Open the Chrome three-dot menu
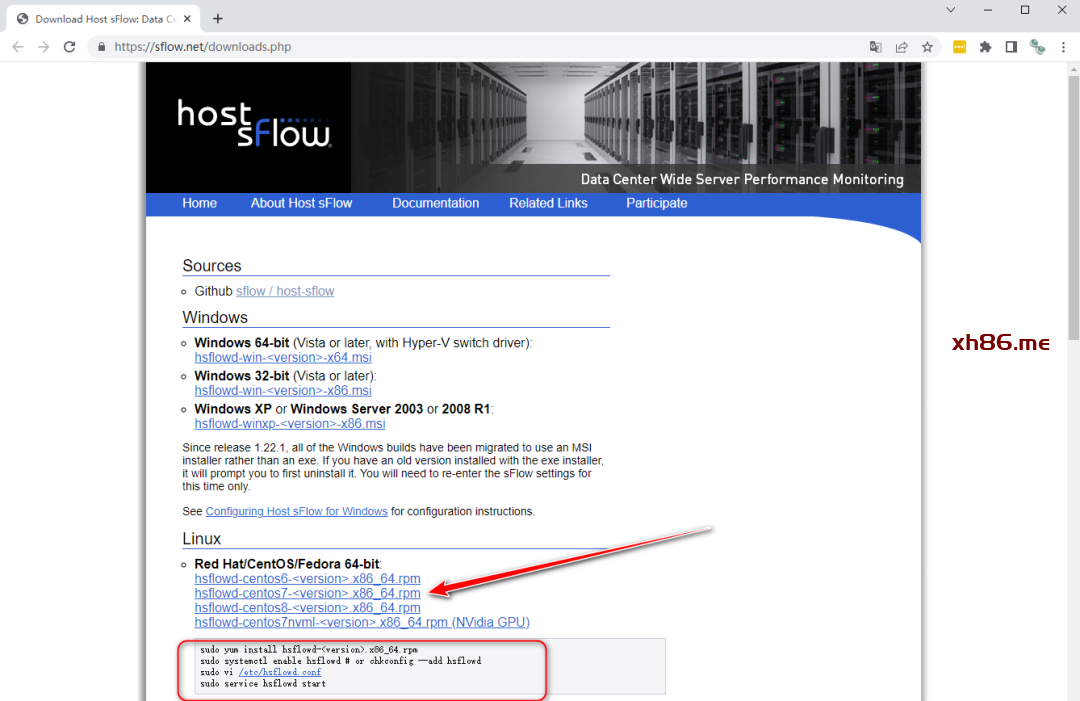This screenshot has height=701, width=1080. [1063, 47]
